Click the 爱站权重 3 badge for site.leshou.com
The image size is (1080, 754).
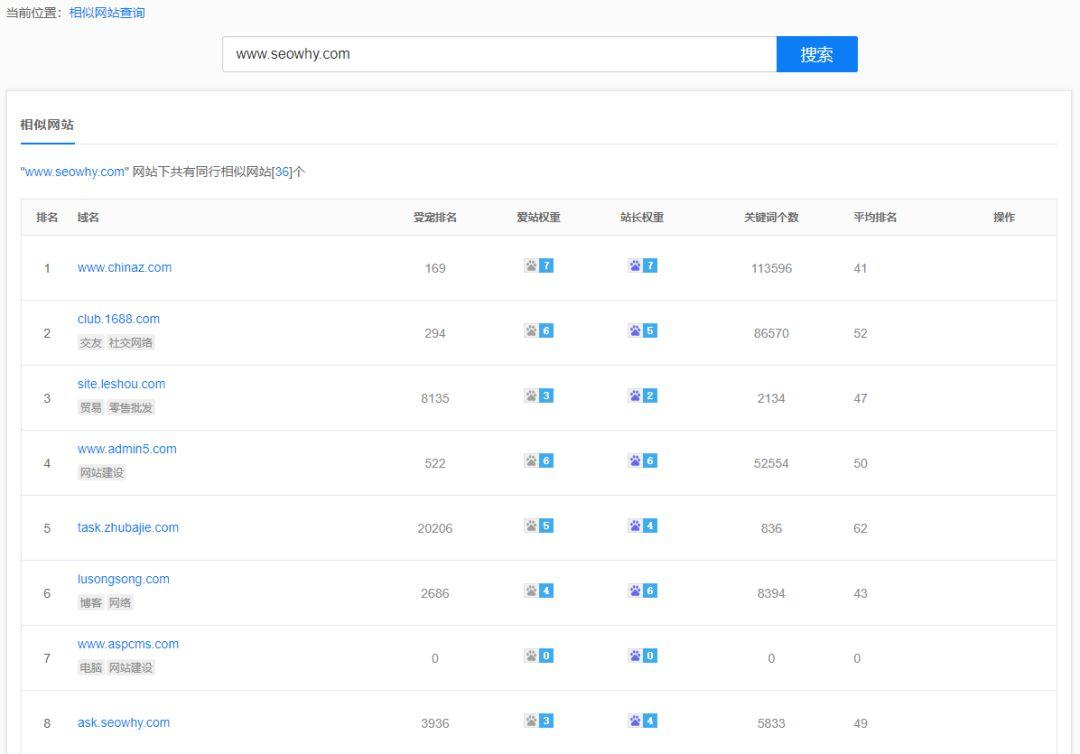(539, 396)
